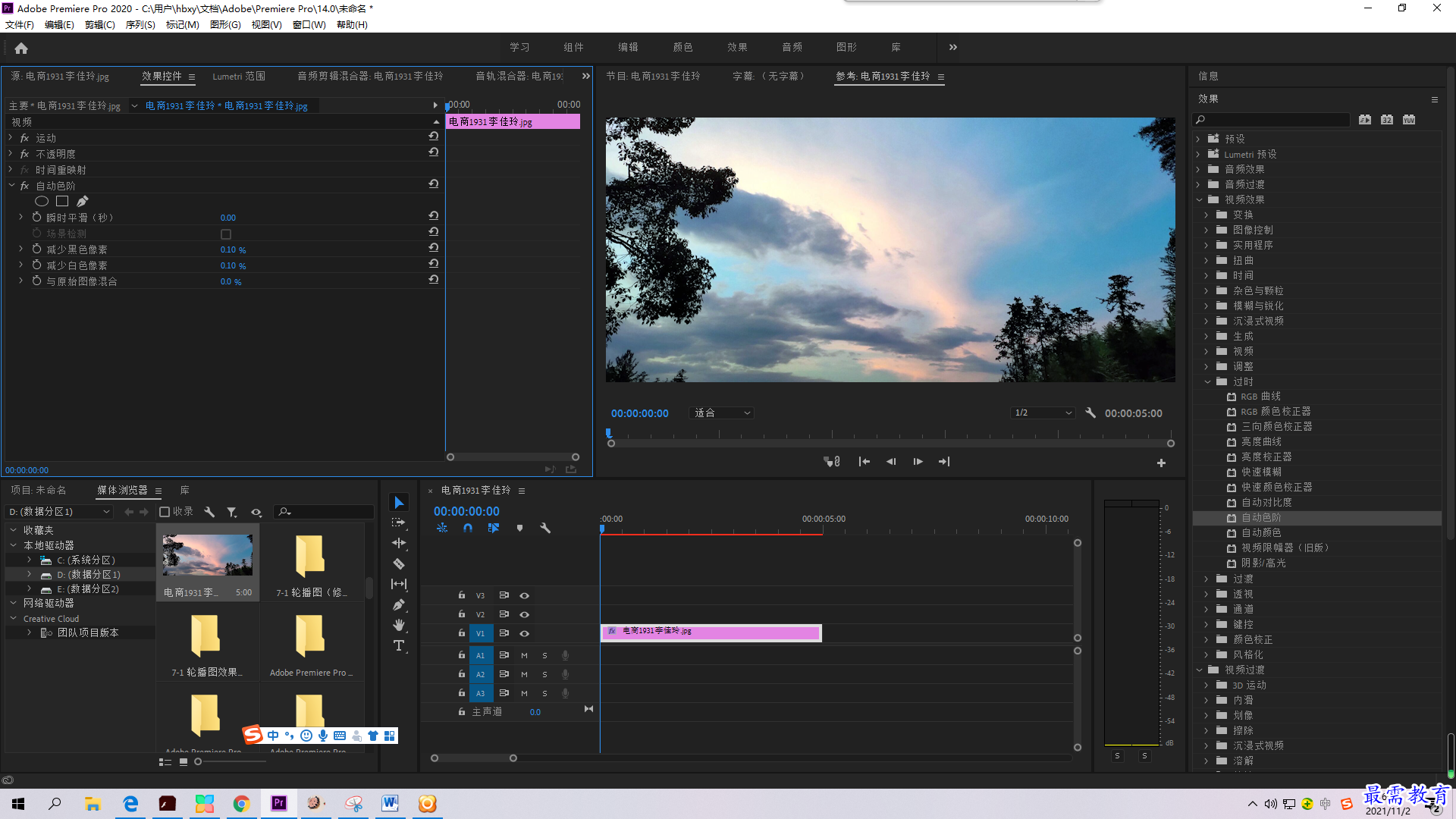
Task: Enable the 场景检测 checkbox
Action: 226,234
